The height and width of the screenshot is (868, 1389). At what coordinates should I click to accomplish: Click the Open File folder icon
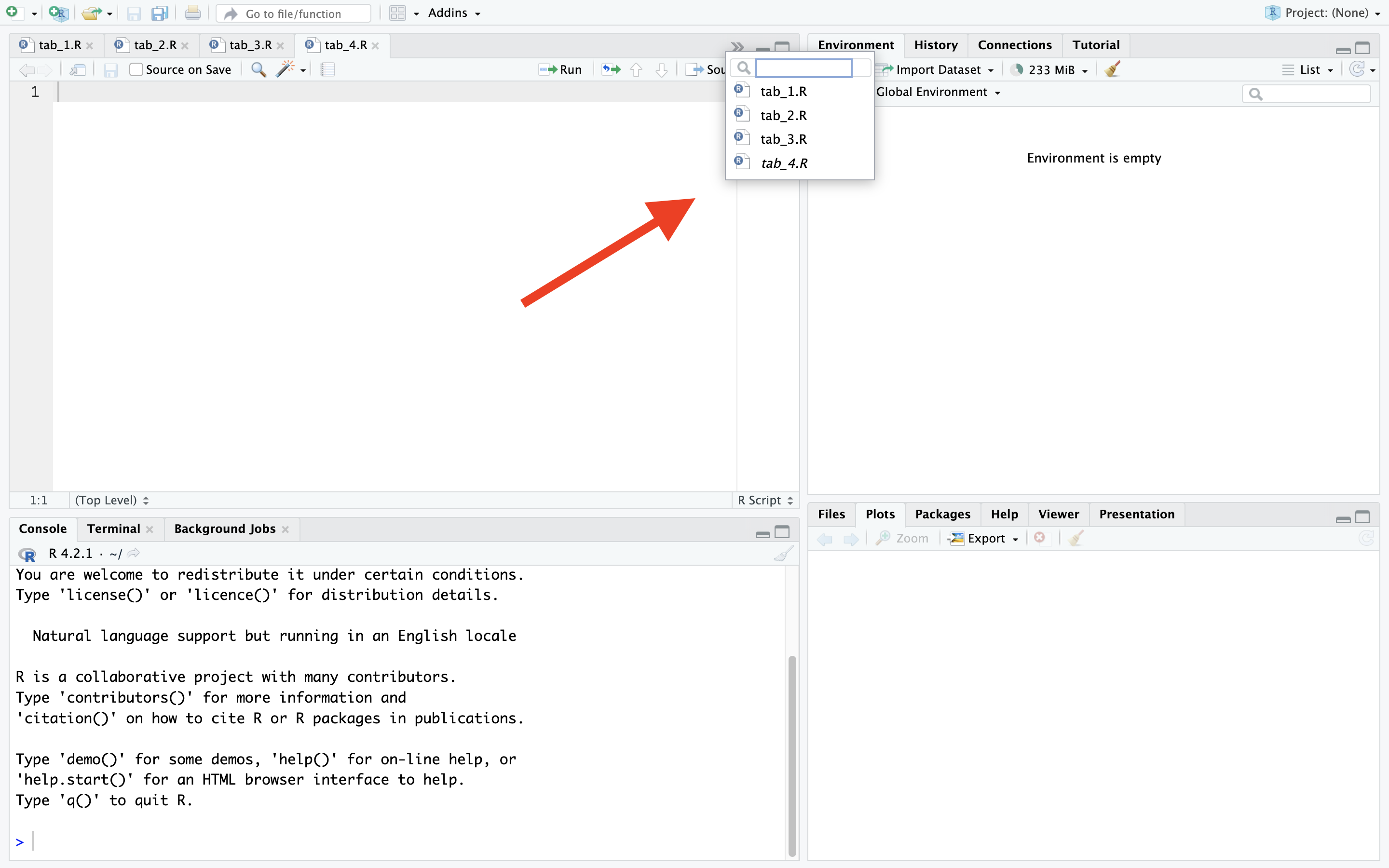click(x=91, y=13)
